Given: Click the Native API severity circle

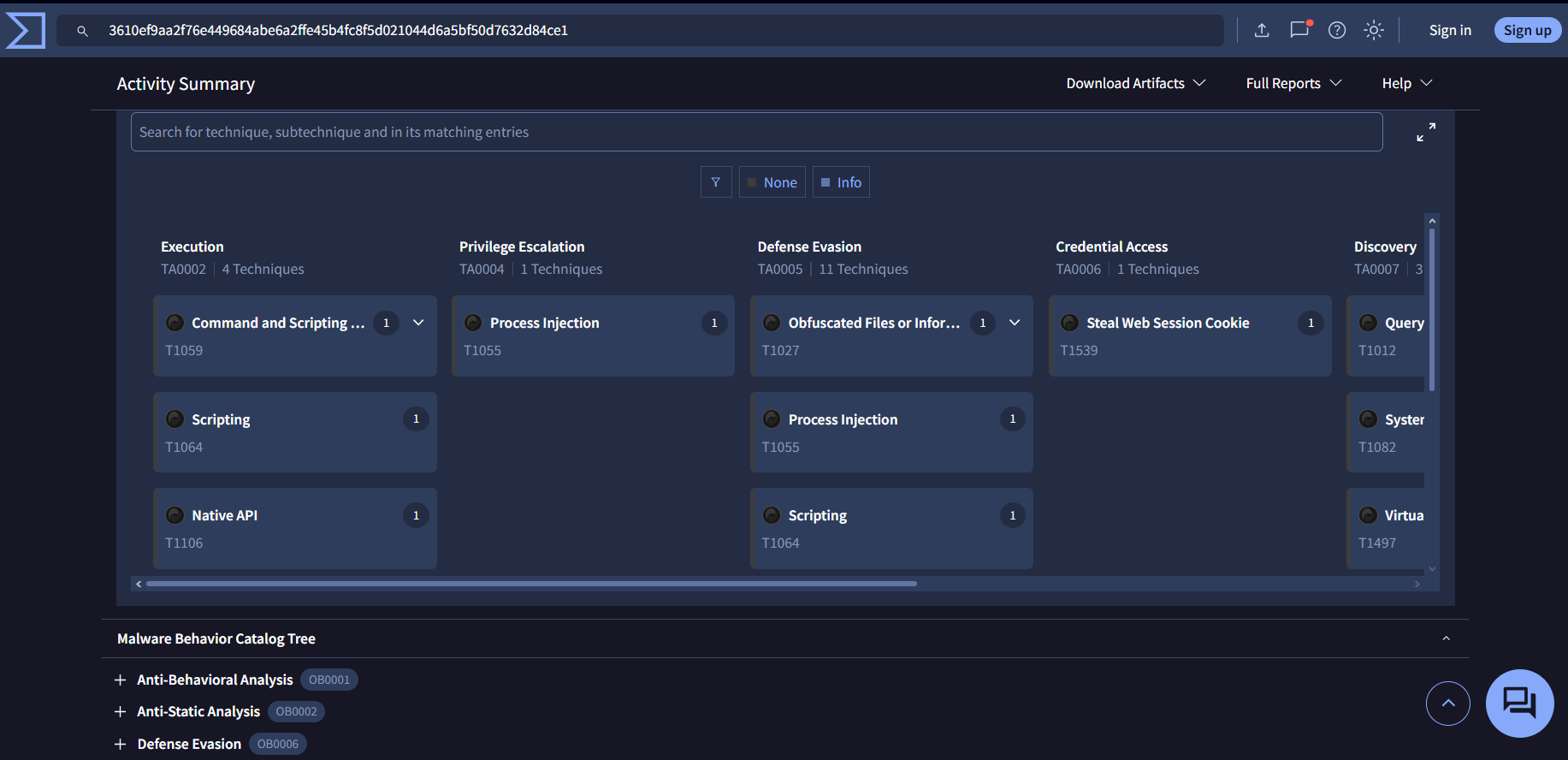Looking at the screenshot, I should pyautogui.click(x=175, y=515).
